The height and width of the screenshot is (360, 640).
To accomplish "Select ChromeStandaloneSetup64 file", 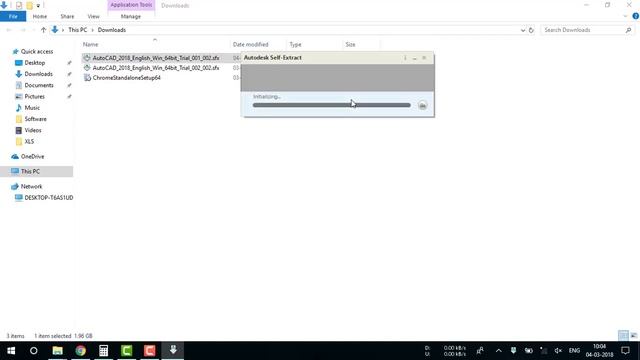I will 126,78.
